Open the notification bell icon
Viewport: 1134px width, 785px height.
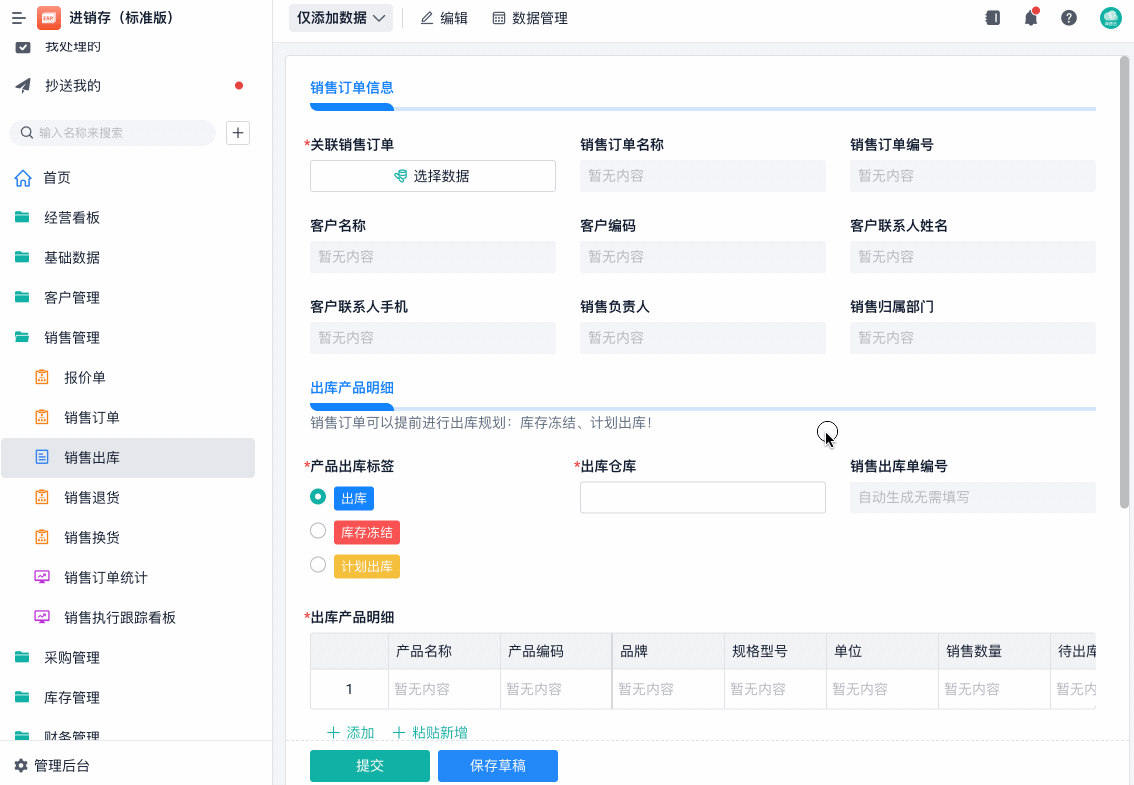(1031, 18)
